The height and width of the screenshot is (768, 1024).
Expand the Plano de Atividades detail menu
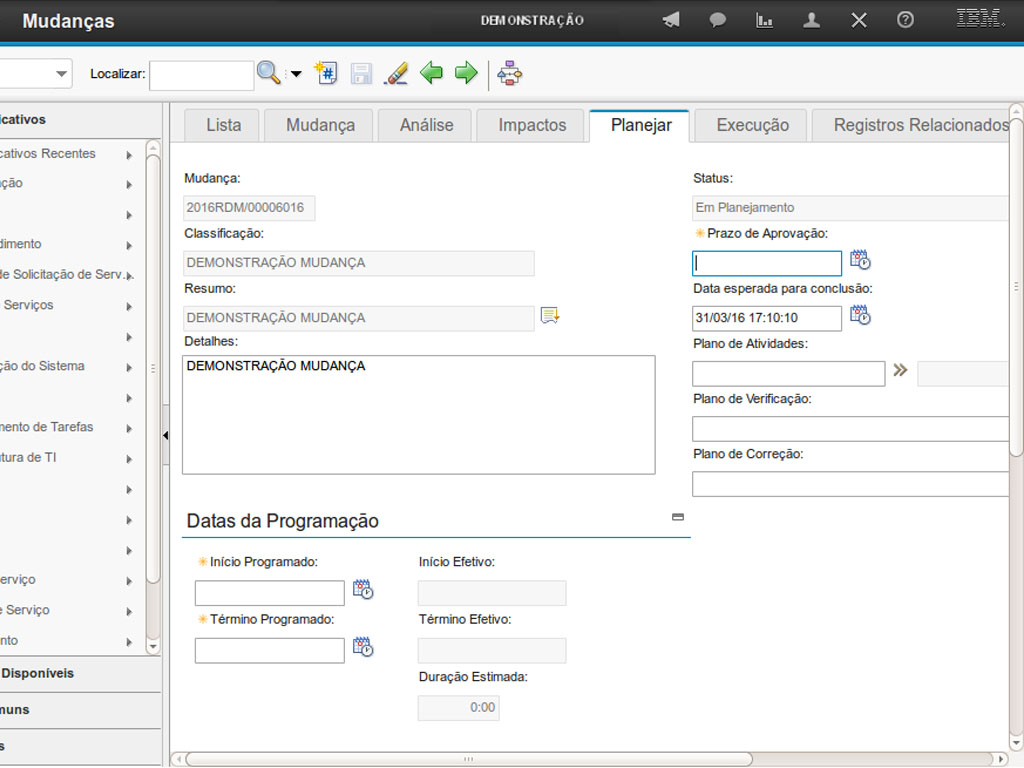tap(900, 370)
